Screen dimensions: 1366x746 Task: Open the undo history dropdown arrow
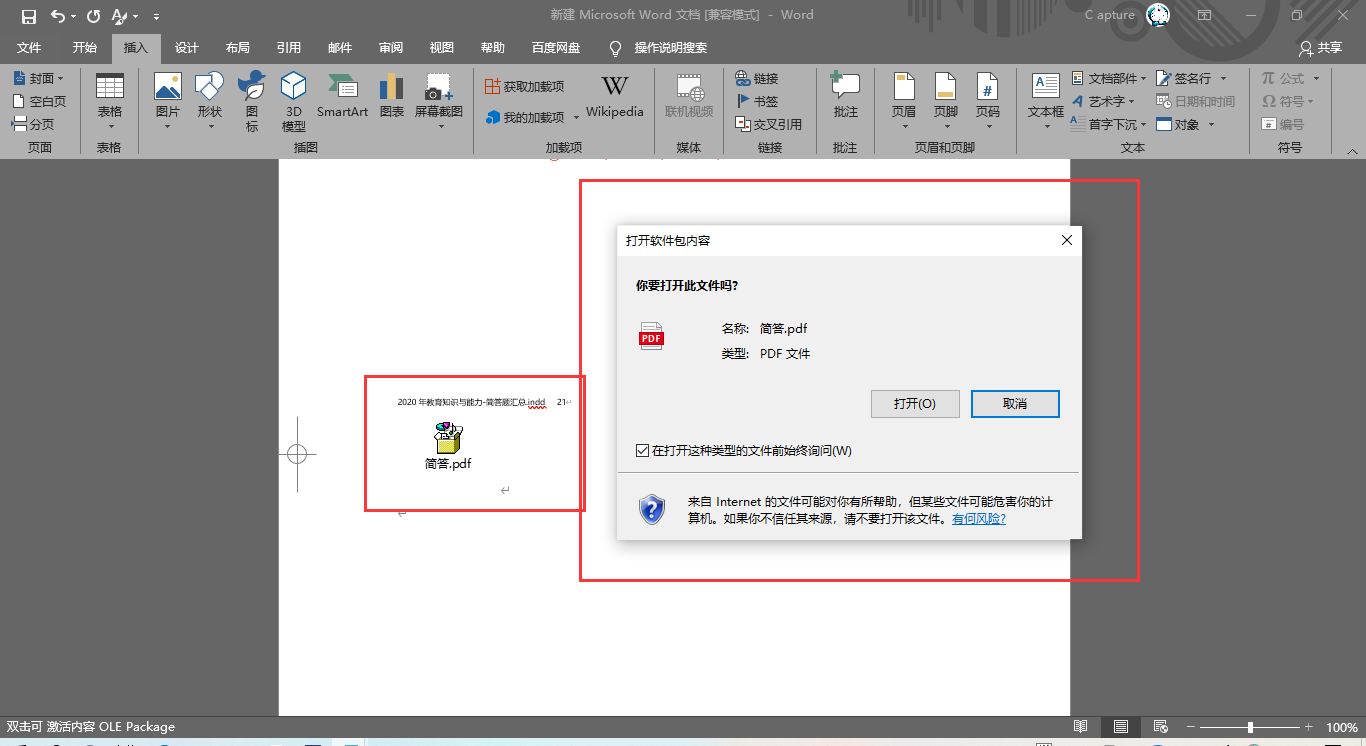(74, 17)
